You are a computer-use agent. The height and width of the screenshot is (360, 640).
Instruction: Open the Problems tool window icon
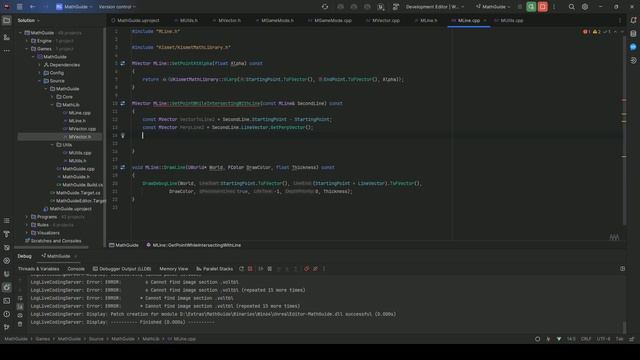(x=7, y=314)
